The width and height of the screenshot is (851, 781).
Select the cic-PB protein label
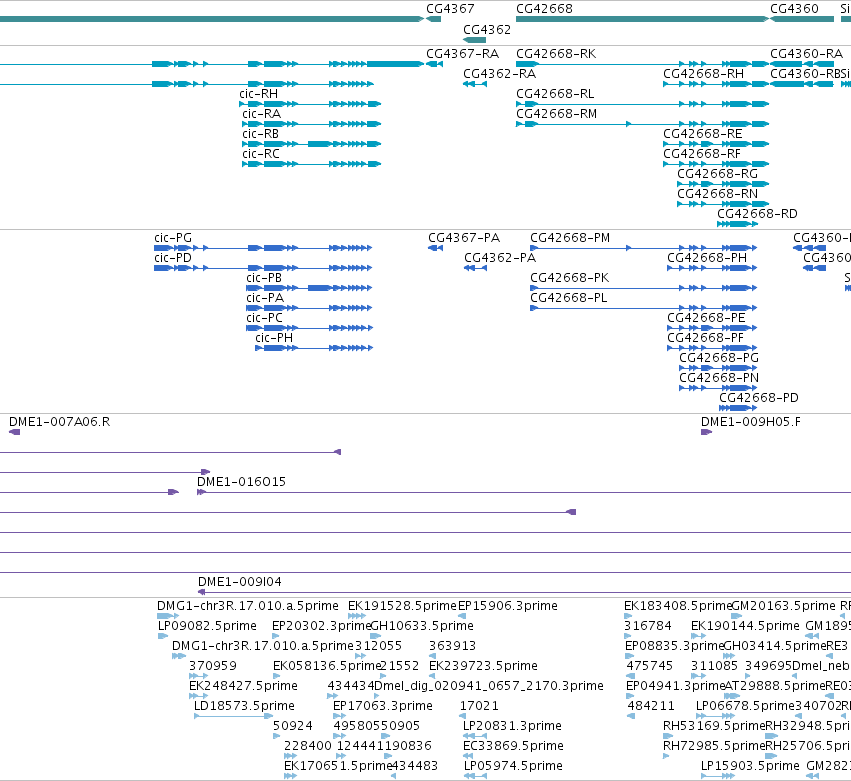264,278
